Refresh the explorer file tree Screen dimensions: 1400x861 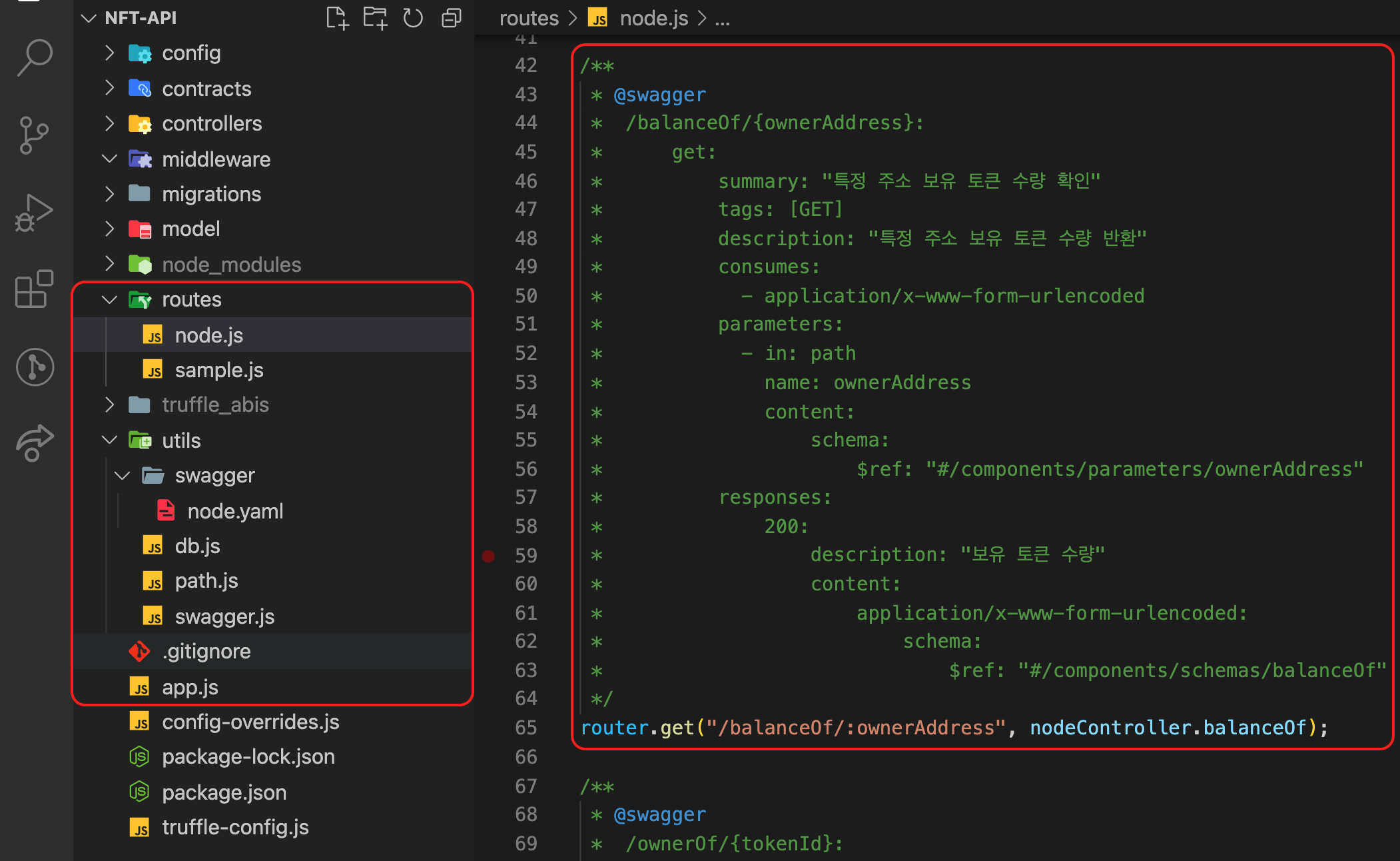(x=413, y=18)
